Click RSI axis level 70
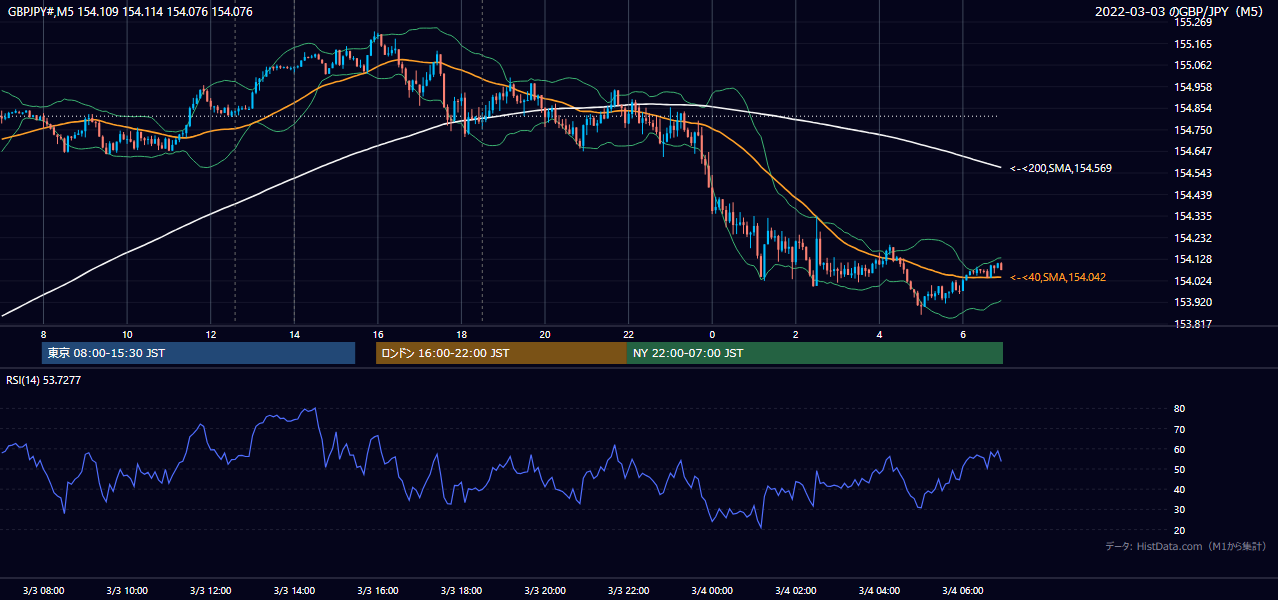This screenshot has height=600, width=1278. 1180,429
